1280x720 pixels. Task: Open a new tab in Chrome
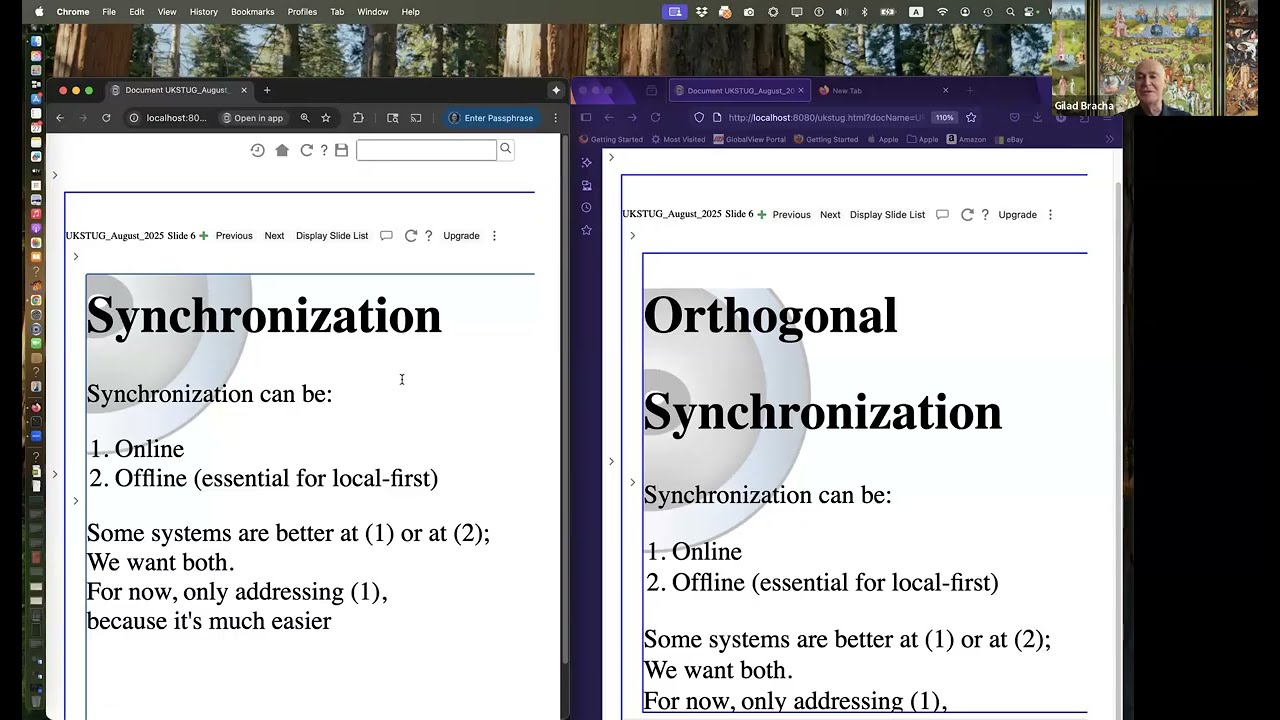click(x=267, y=90)
